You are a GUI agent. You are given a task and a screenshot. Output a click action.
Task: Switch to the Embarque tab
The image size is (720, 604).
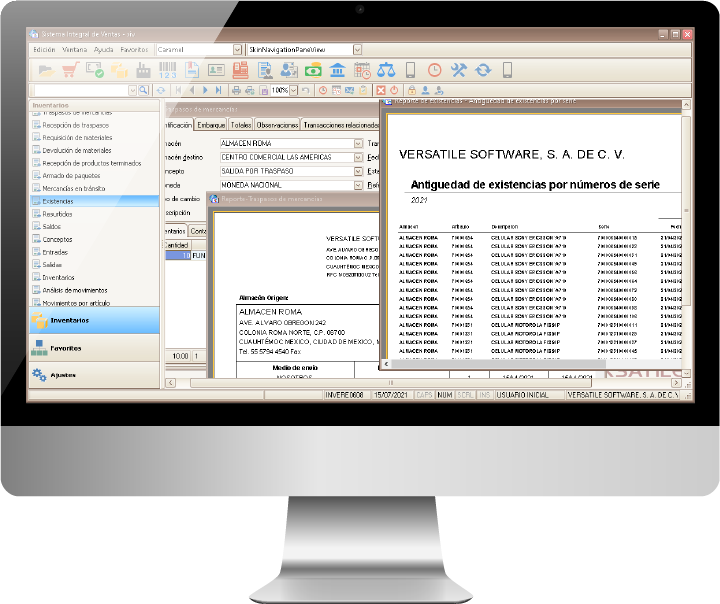click(x=211, y=125)
